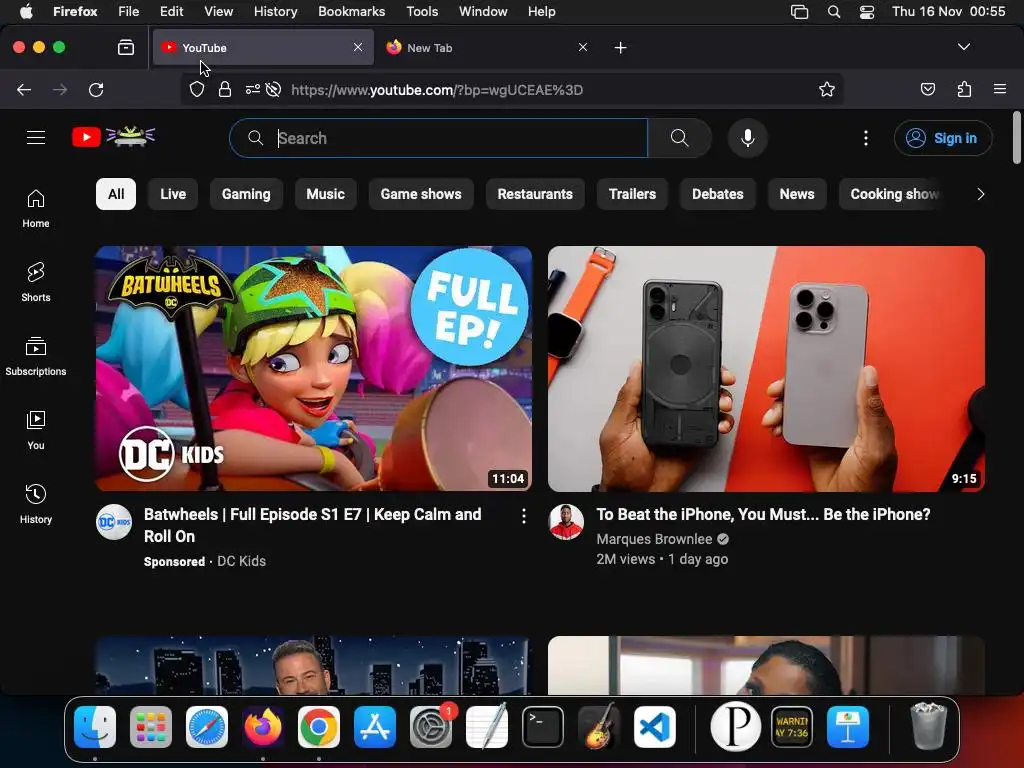This screenshot has height=768, width=1024.
Task: Click the site security padlock icon
Action: pyautogui.click(x=225, y=89)
